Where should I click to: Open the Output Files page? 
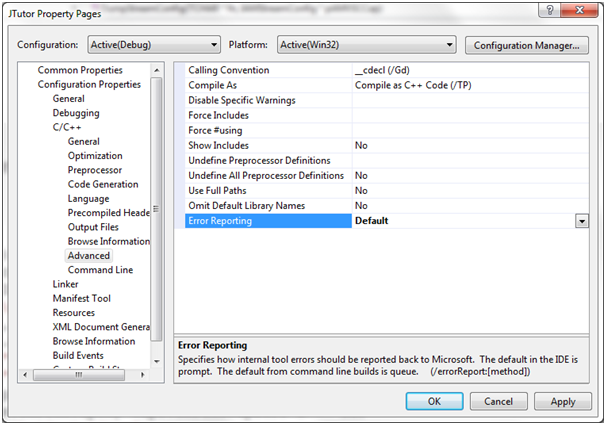click(x=93, y=227)
